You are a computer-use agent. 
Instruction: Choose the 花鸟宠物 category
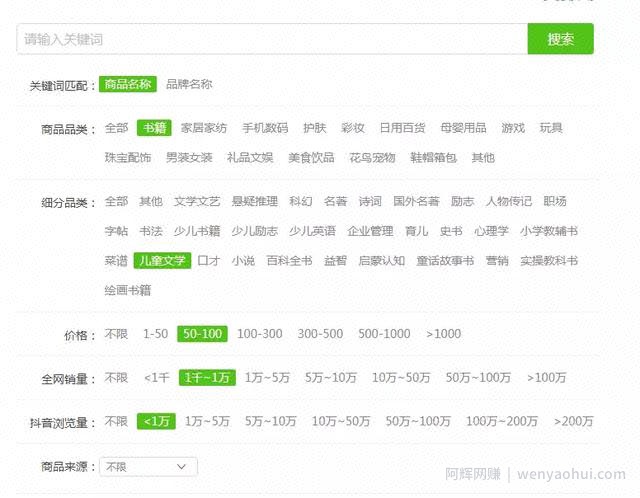coord(372,158)
